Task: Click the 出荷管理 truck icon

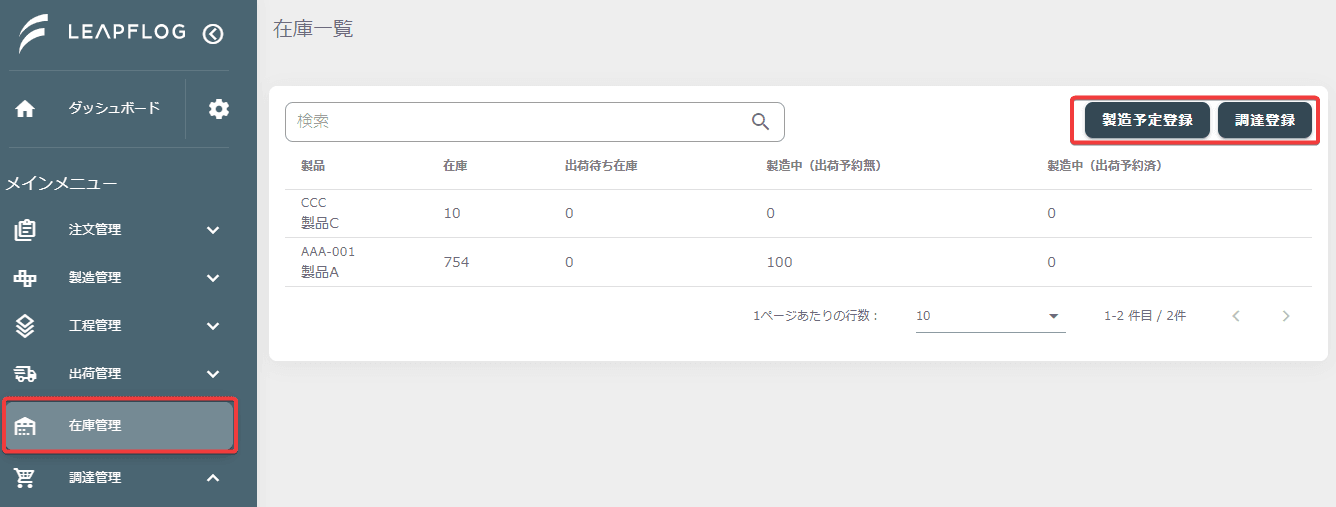Action: point(25,374)
